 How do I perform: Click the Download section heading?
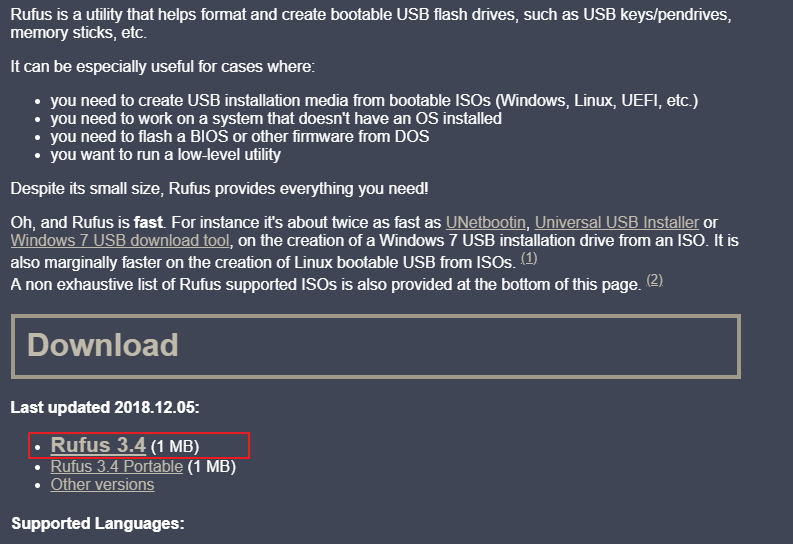pos(103,345)
